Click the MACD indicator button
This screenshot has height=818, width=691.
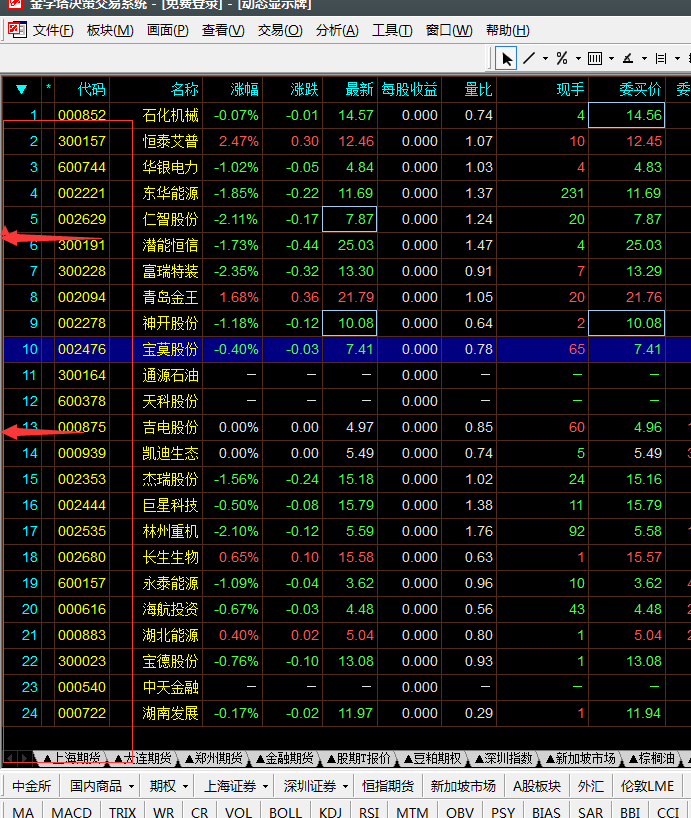point(71,812)
